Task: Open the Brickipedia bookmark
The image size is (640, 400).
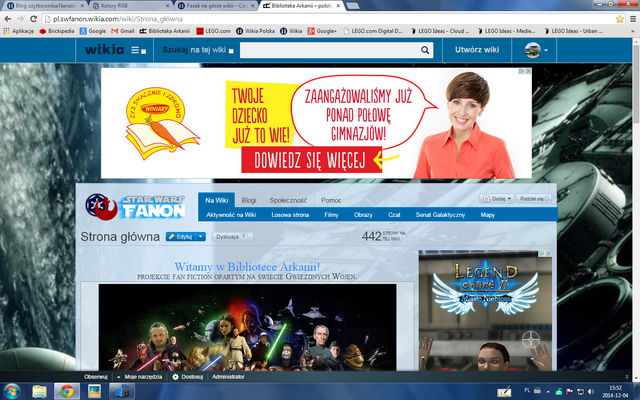Action: click(57, 31)
